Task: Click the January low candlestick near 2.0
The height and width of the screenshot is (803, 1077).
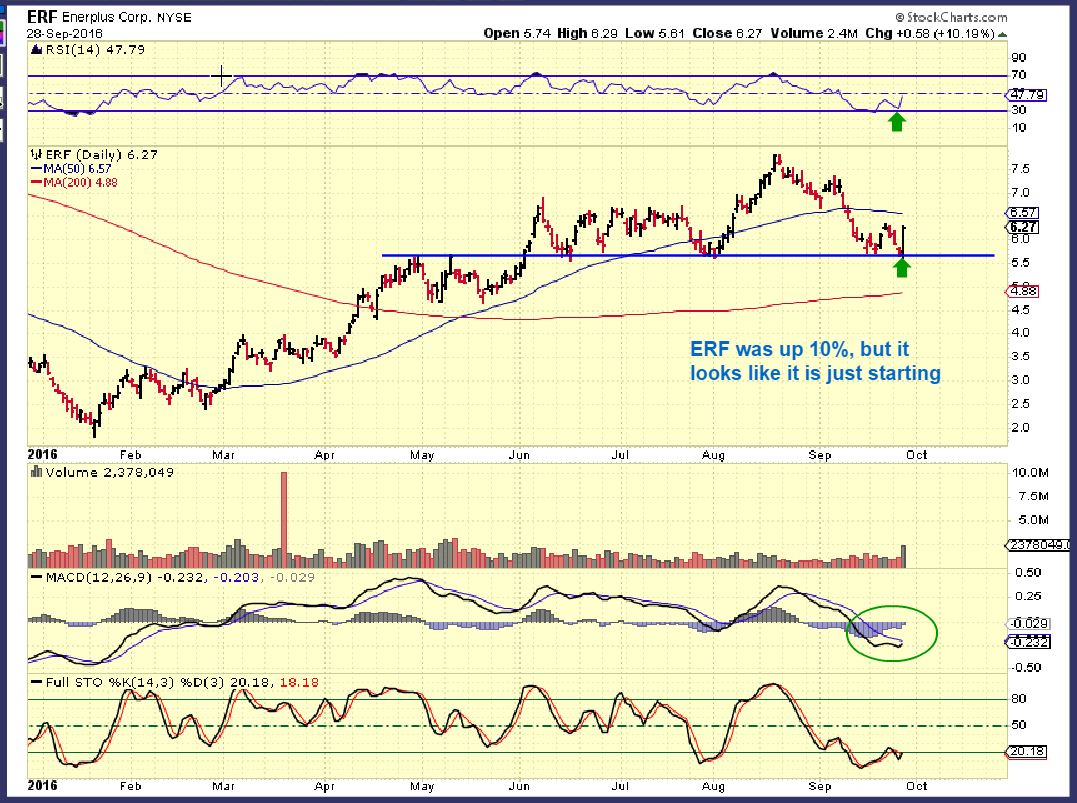Action: click(x=95, y=427)
